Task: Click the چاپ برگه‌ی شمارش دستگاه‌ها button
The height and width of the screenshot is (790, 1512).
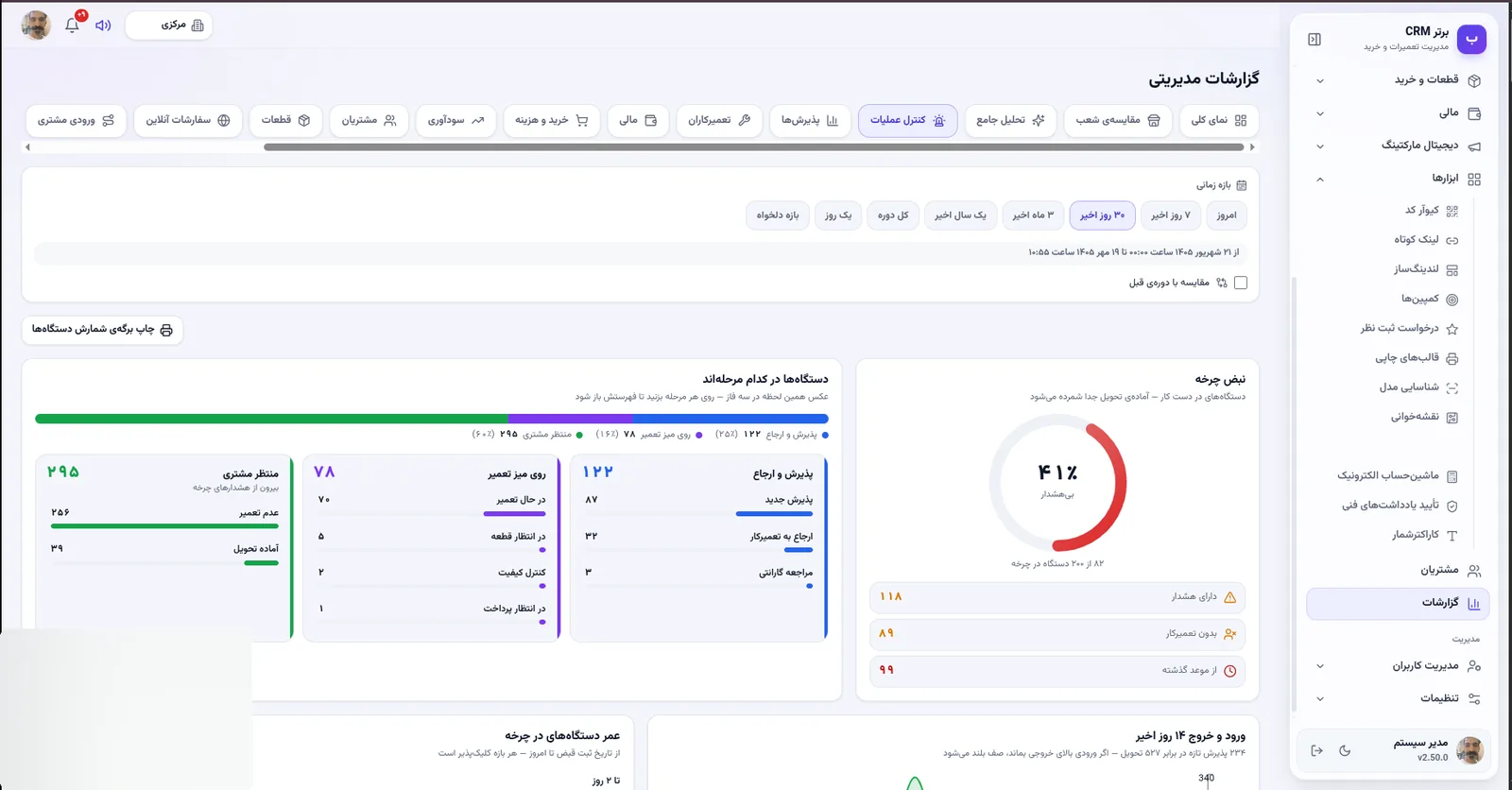Action: 102,330
